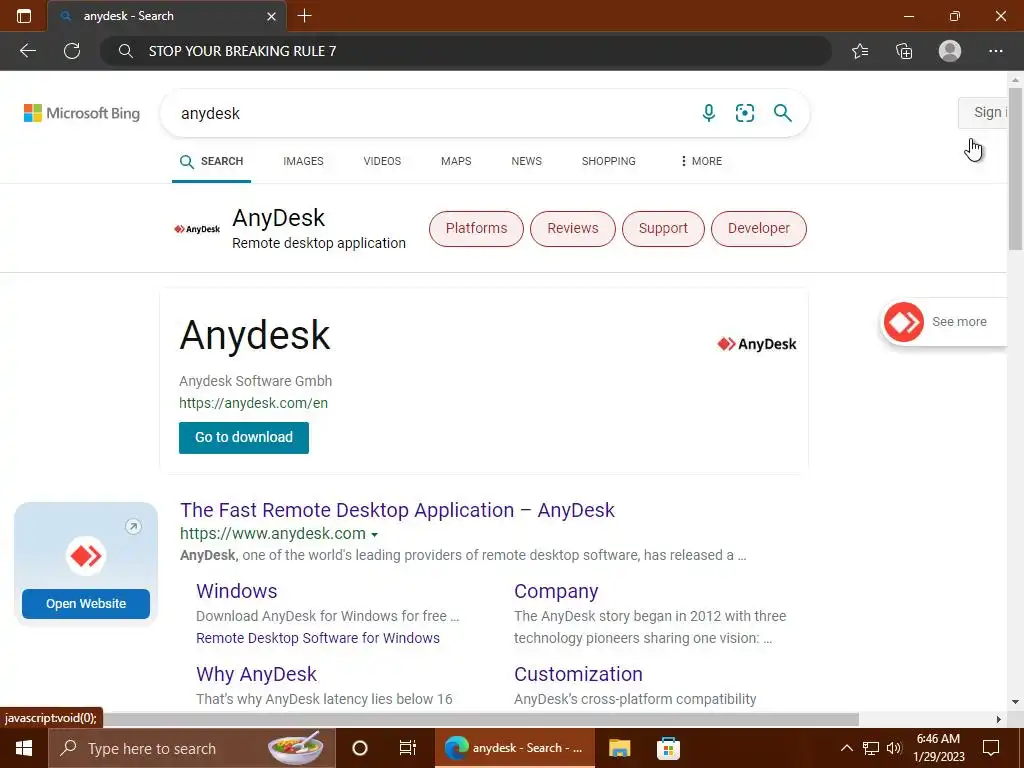Open Remote Desktop Software for Windows link

pos(318,638)
